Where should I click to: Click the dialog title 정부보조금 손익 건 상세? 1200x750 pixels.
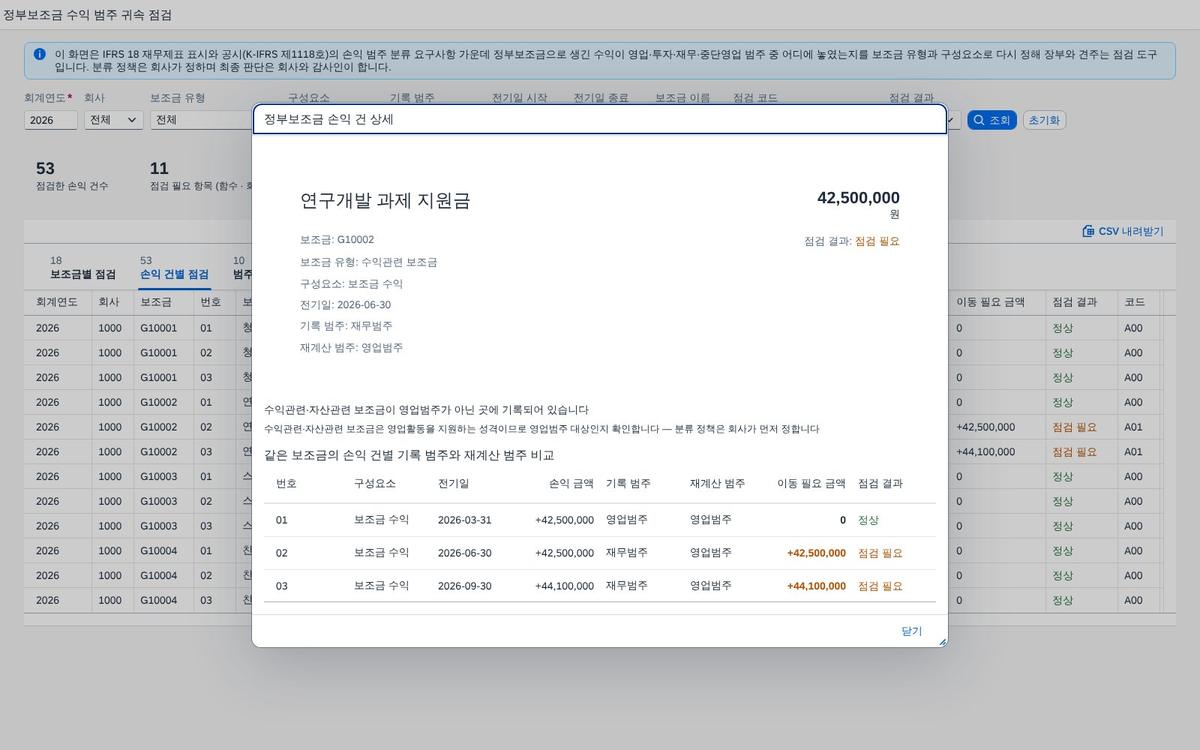[x=329, y=119]
